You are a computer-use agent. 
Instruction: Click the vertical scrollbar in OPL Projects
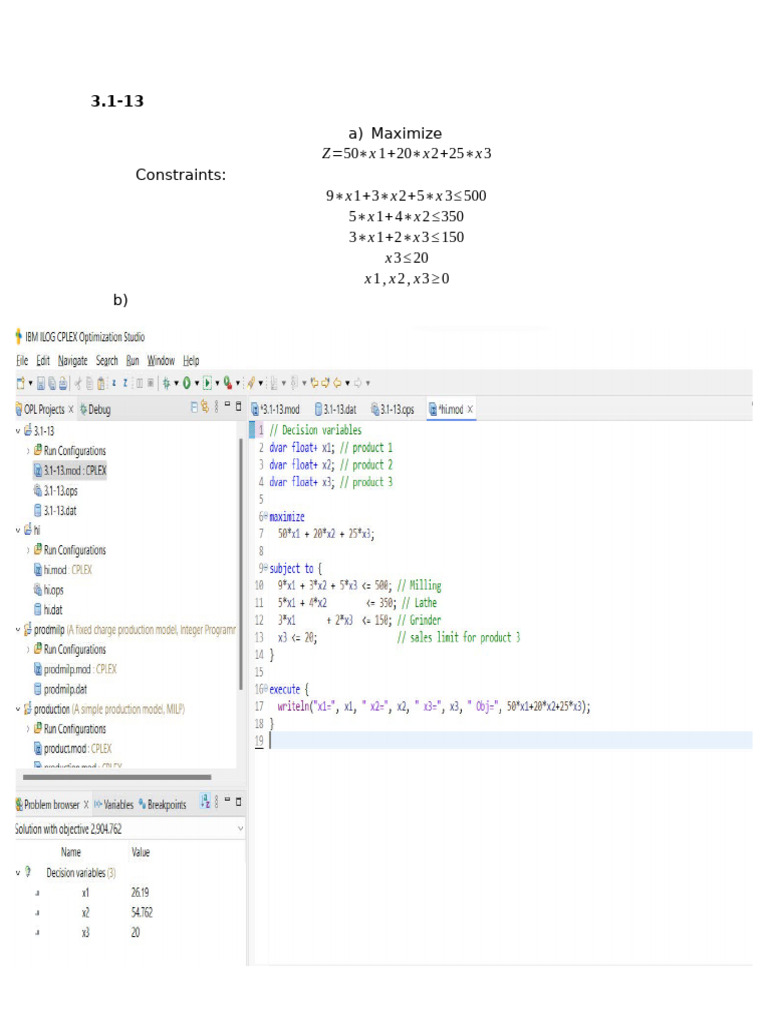[240, 565]
